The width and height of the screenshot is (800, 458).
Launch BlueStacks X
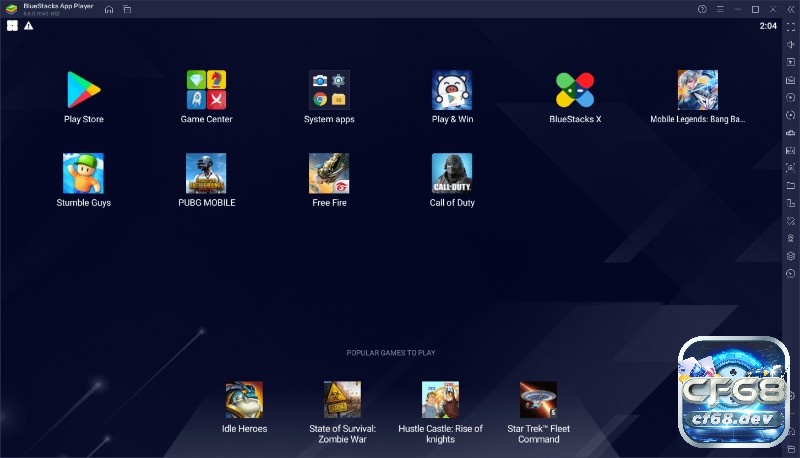[x=574, y=90]
